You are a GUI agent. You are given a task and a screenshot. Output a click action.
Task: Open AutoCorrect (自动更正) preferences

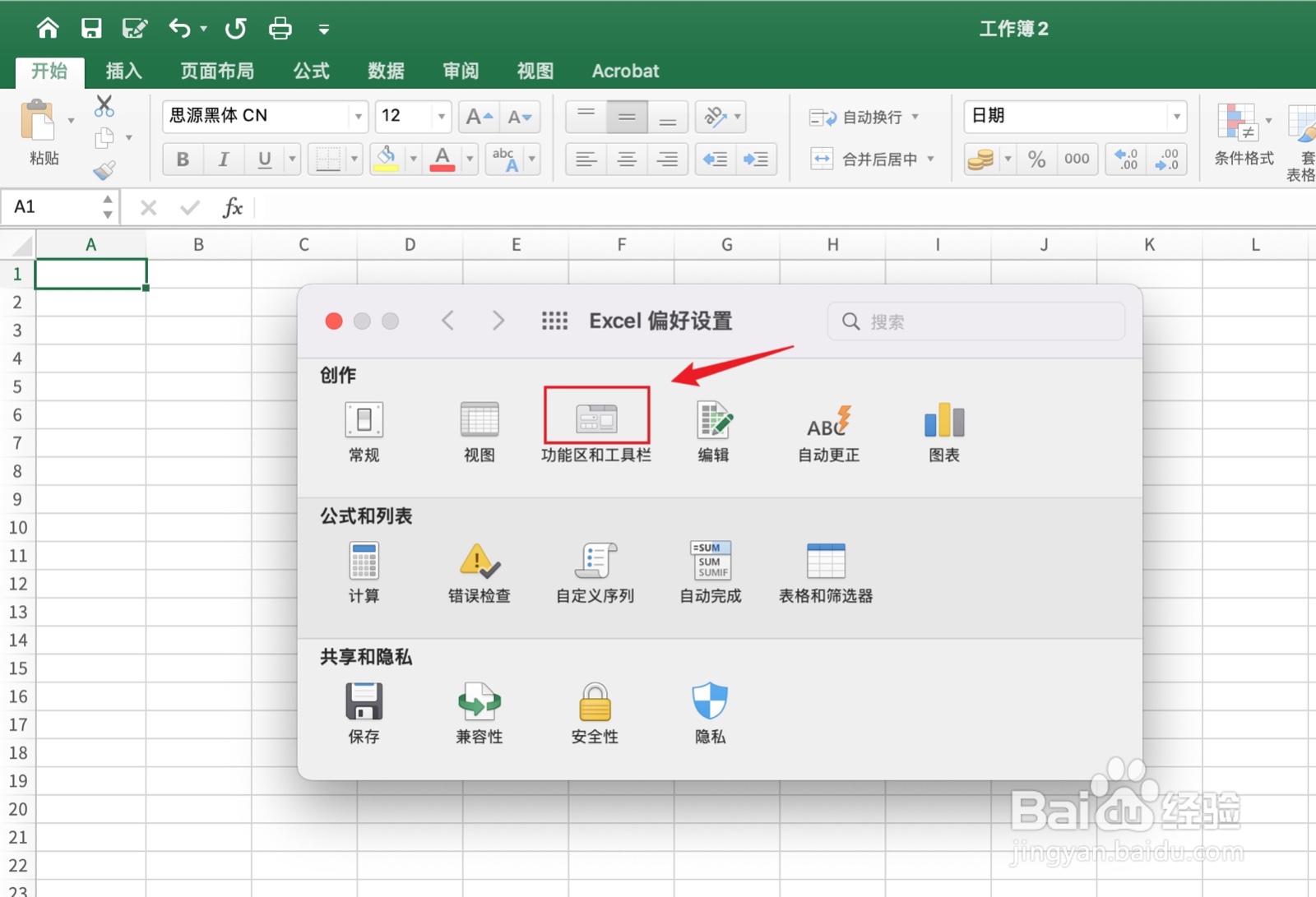tap(828, 432)
